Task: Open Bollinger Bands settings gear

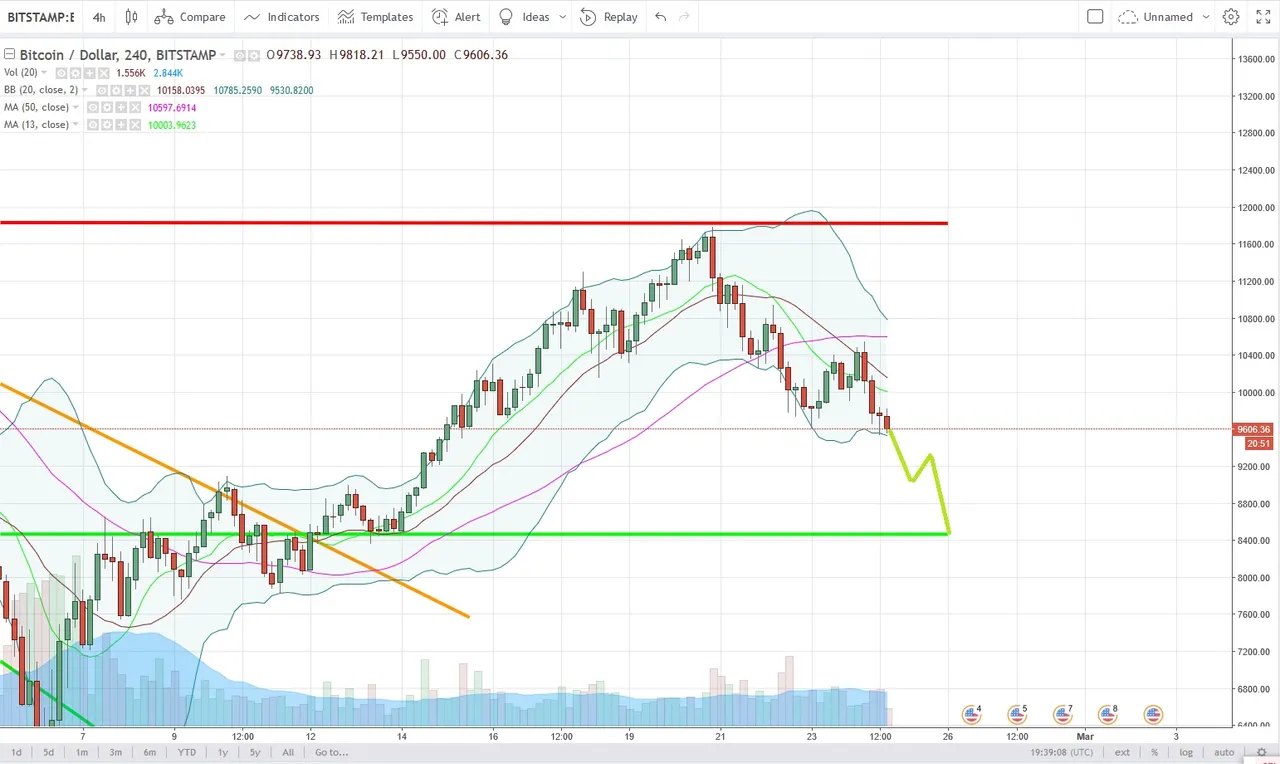Action: pyautogui.click(x=116, y=91)
